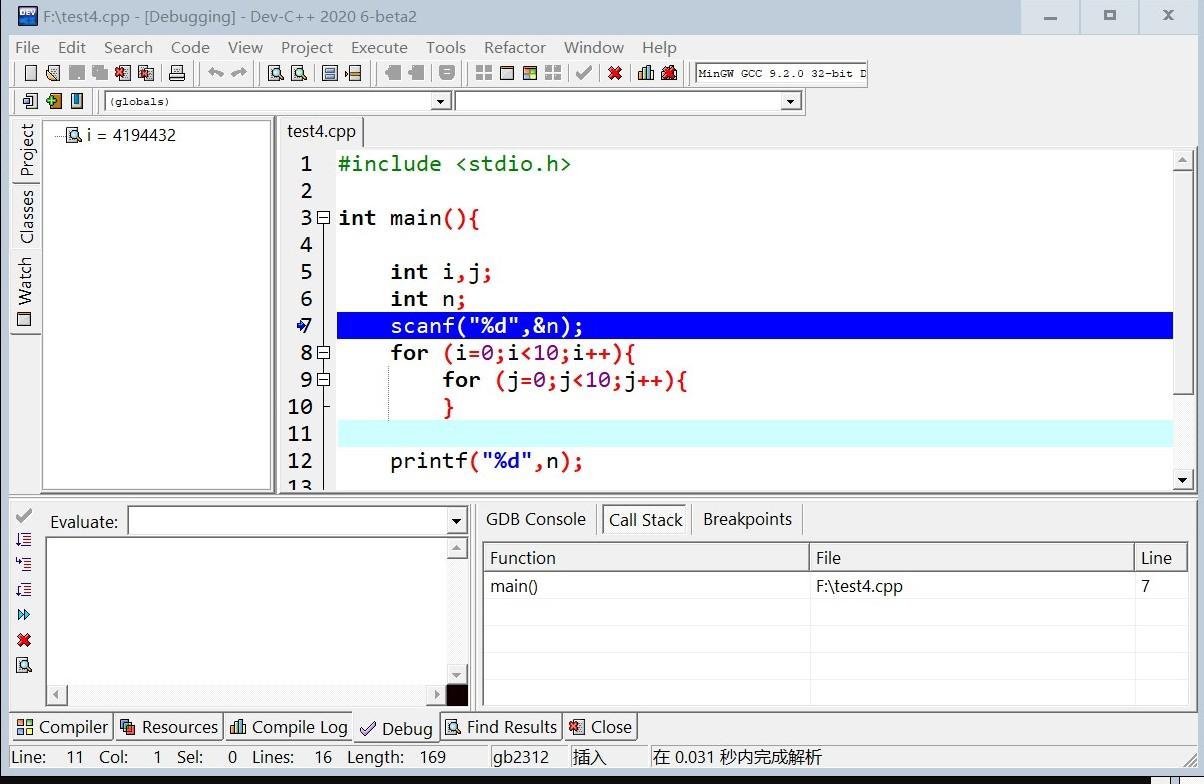Viewport: 1204px width, 784px height.
Task: Expand the Evaluate expression dropdown arrow
Action: (x=456, y=521)
